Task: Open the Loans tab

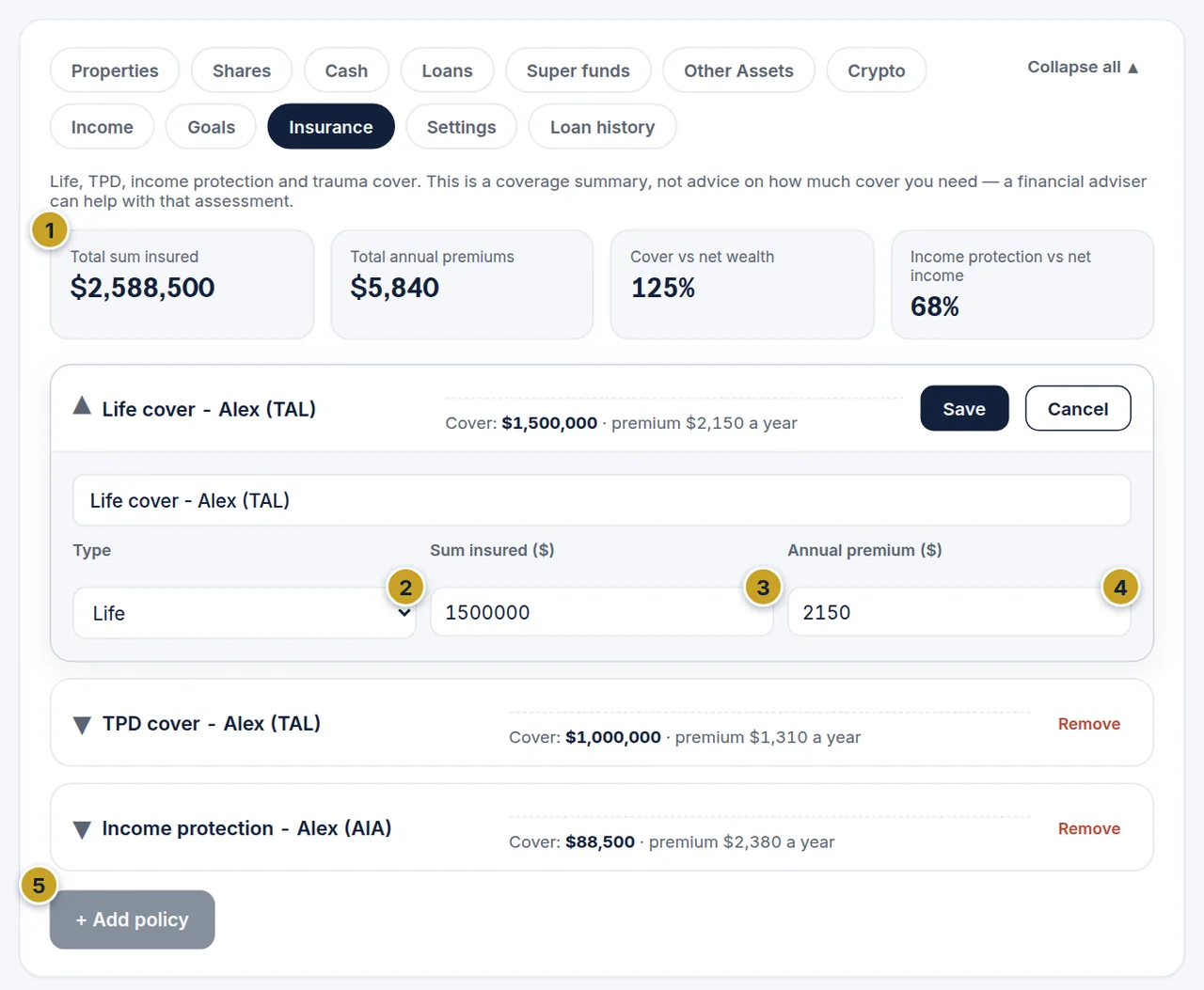Action: point(447,71)
